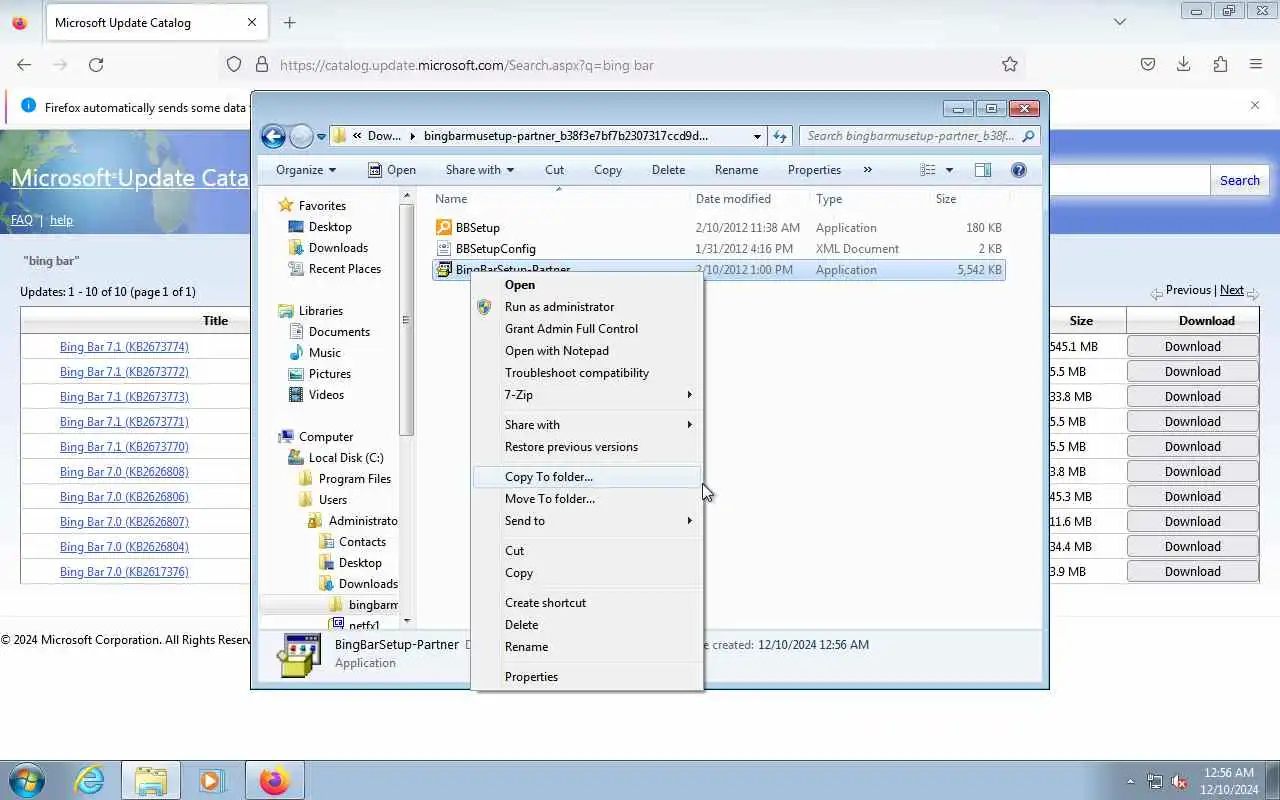Click the Next page link
The width and height of the screenshot is (1280, 800).
pos(1231,290)
